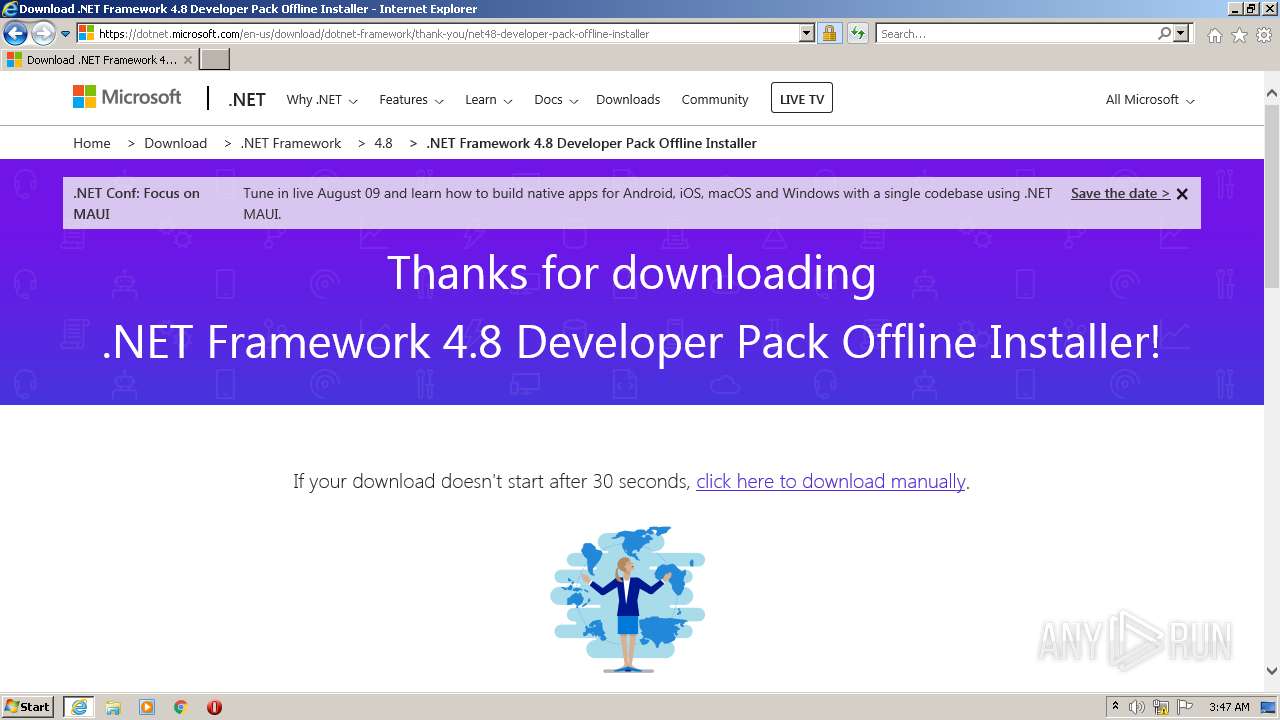Click the volume speaker tray icon
This screenshot has height=720, width=1280.
pos(1137,707)
